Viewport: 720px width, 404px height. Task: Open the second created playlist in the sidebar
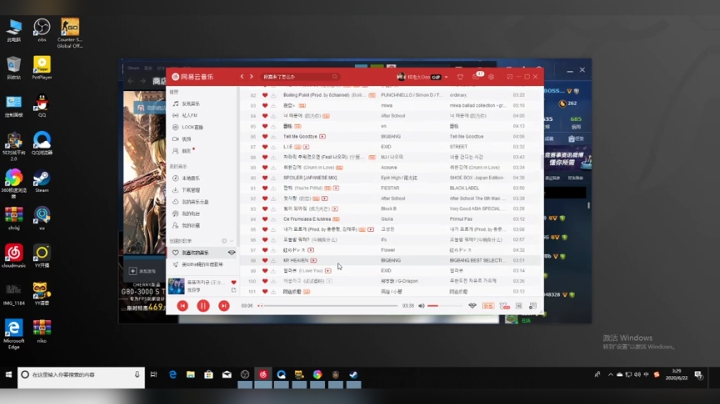pos(202,264)
